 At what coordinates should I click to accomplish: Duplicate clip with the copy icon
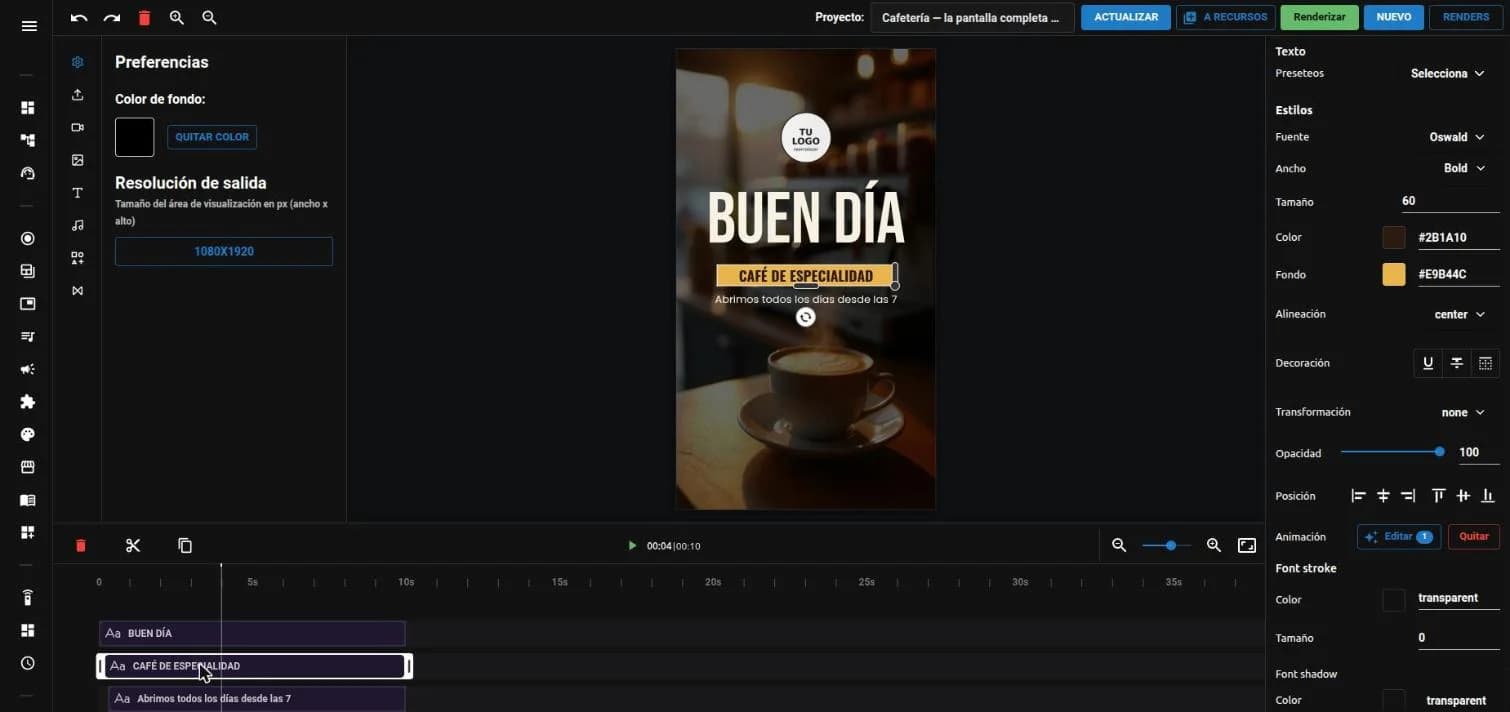coord(185,546)
